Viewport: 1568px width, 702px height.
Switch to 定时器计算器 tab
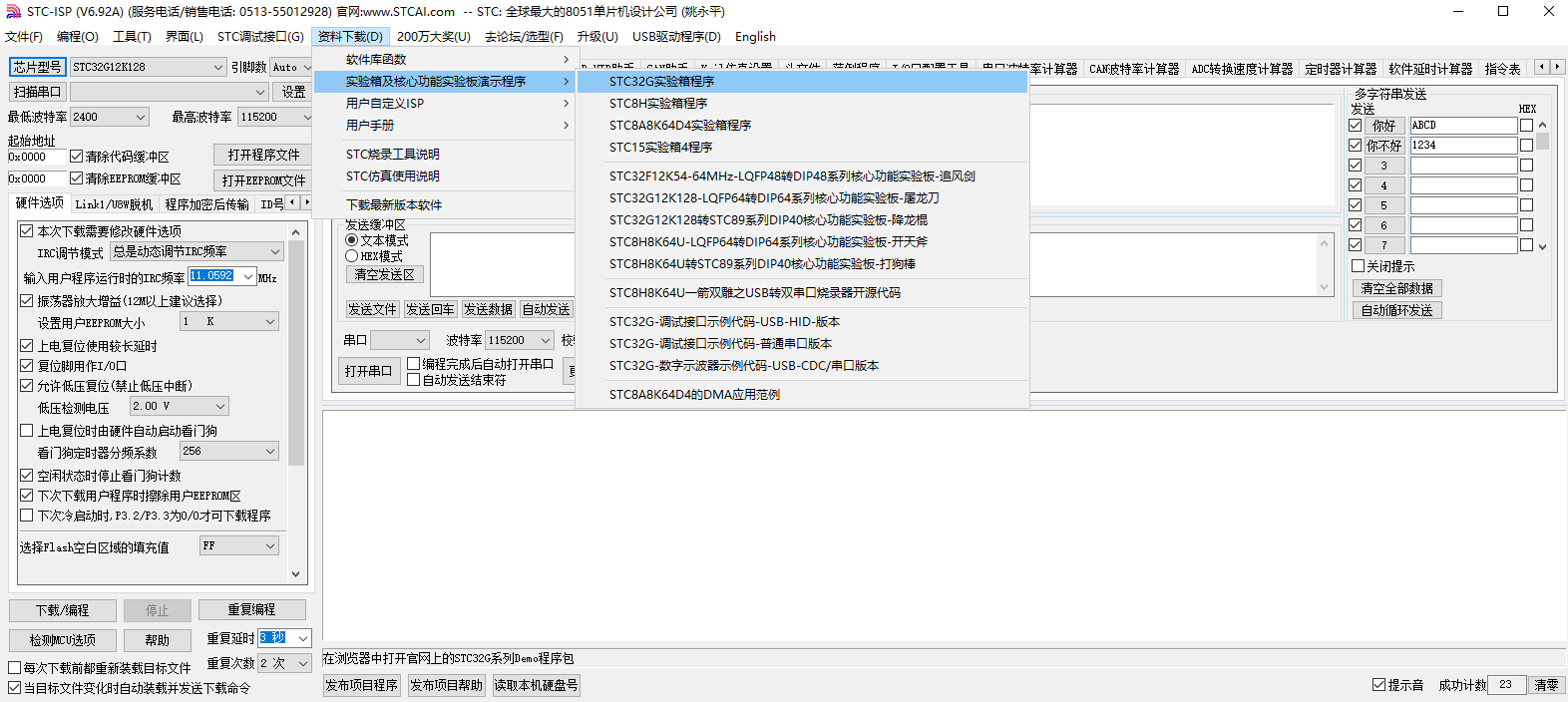(x=1341, y=69)
